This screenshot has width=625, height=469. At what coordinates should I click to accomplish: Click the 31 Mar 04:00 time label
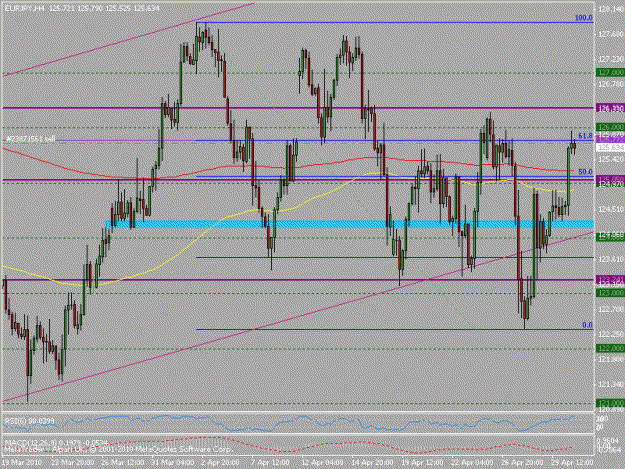172,463
